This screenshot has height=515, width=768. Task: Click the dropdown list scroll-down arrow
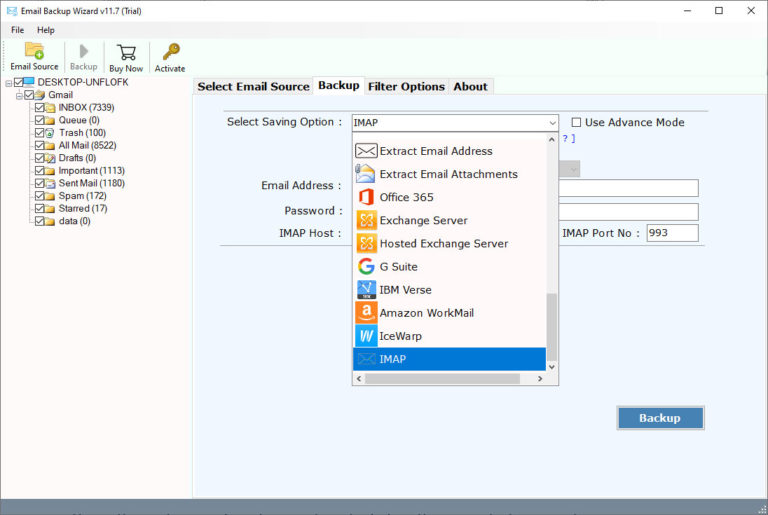tap(552, 367)
